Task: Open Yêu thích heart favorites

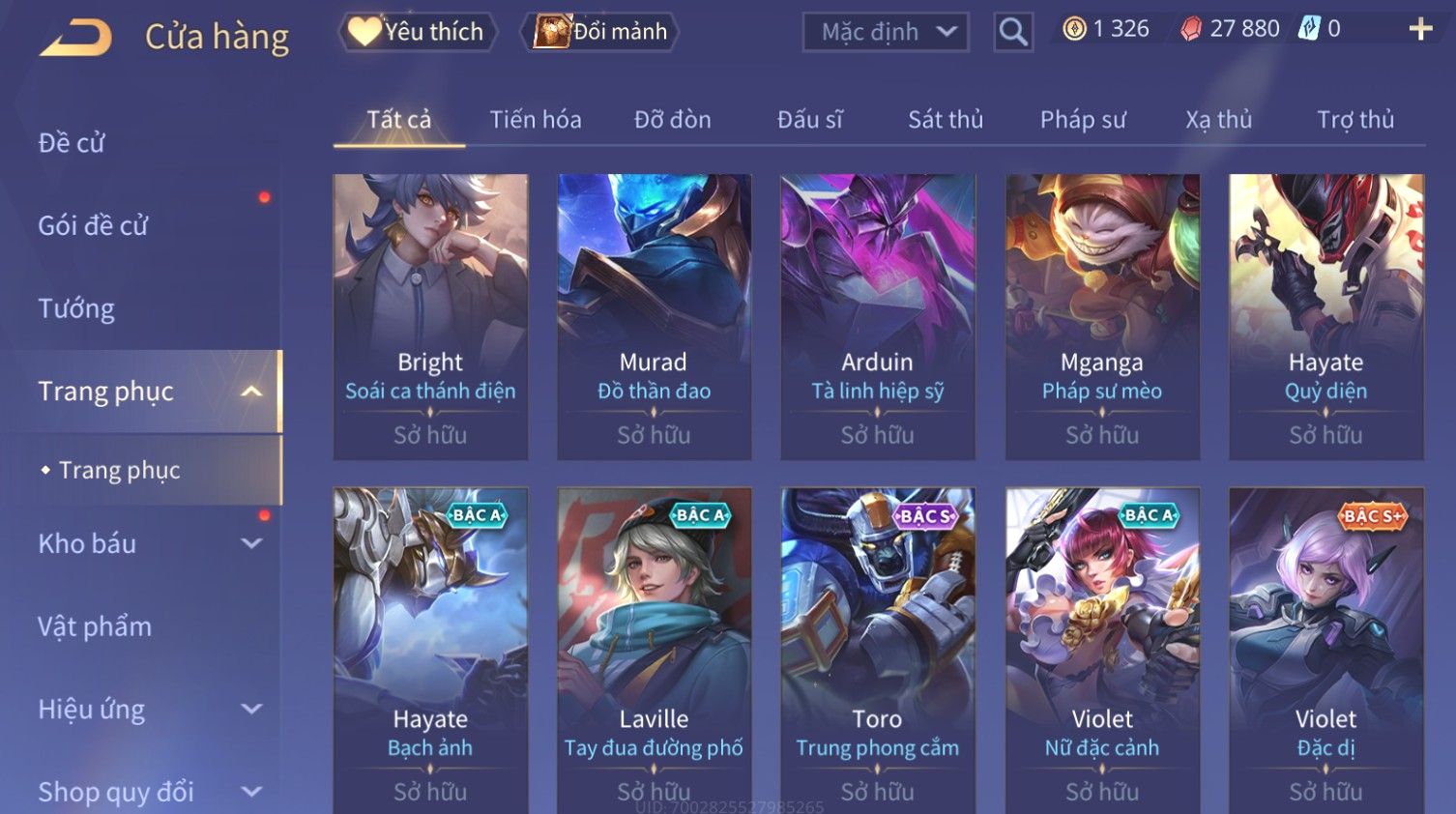Action: (x=417, y=32)
